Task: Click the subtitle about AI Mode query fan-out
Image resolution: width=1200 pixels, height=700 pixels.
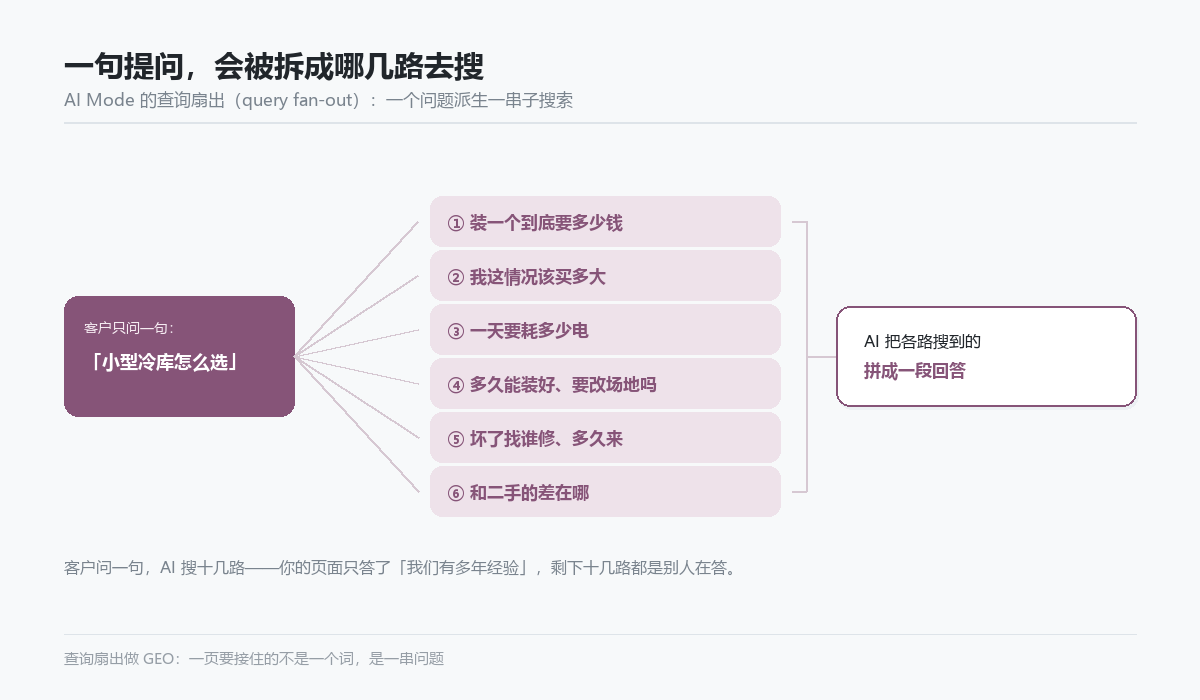Action: [318, 101]
